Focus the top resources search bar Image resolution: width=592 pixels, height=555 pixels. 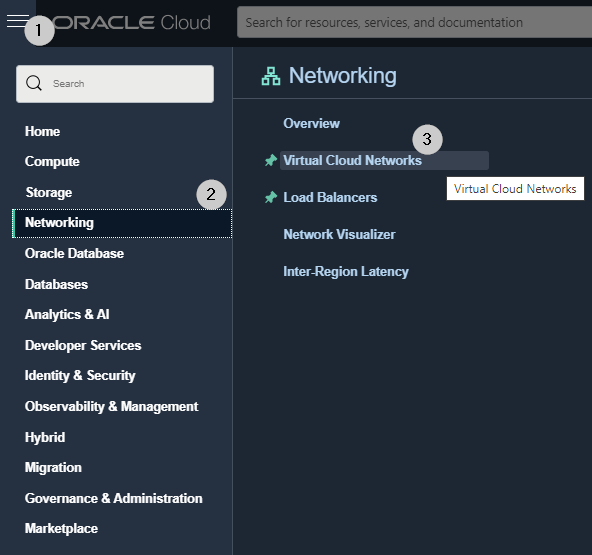coord(414,22)
